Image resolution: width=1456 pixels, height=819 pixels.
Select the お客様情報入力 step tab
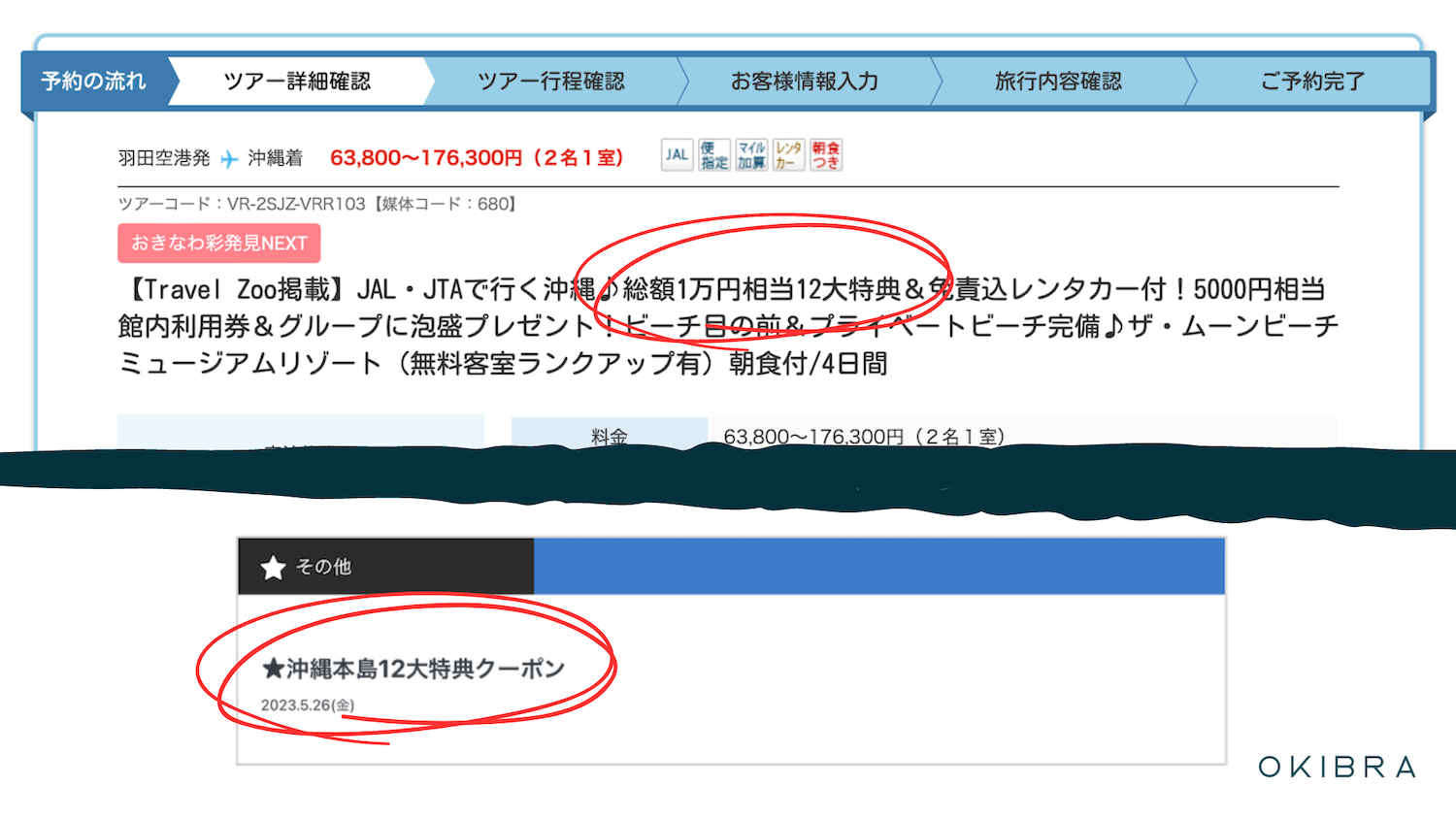805,82
